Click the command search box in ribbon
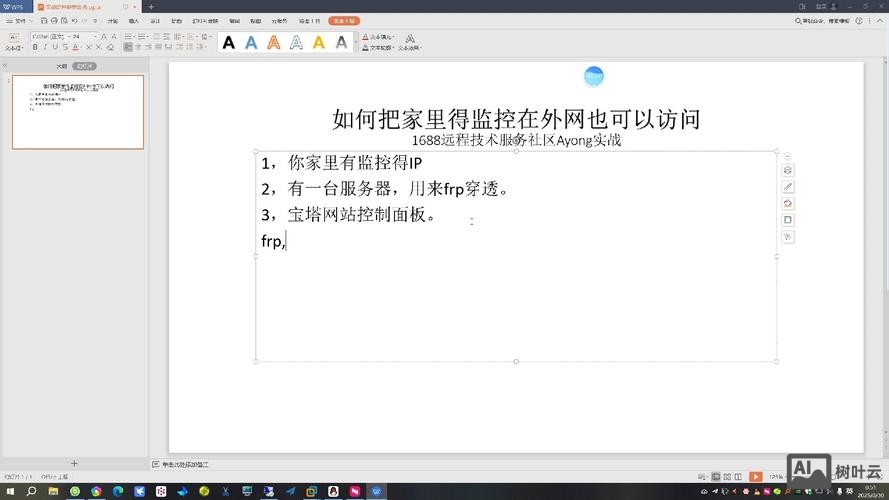This screenshot has width=889, height=500. click(x=822, y=21)
